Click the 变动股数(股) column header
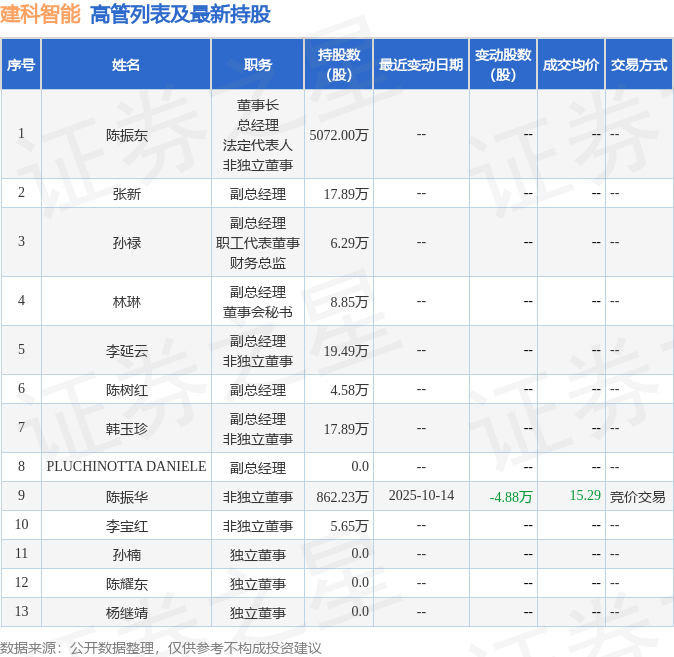 point(503,64)
